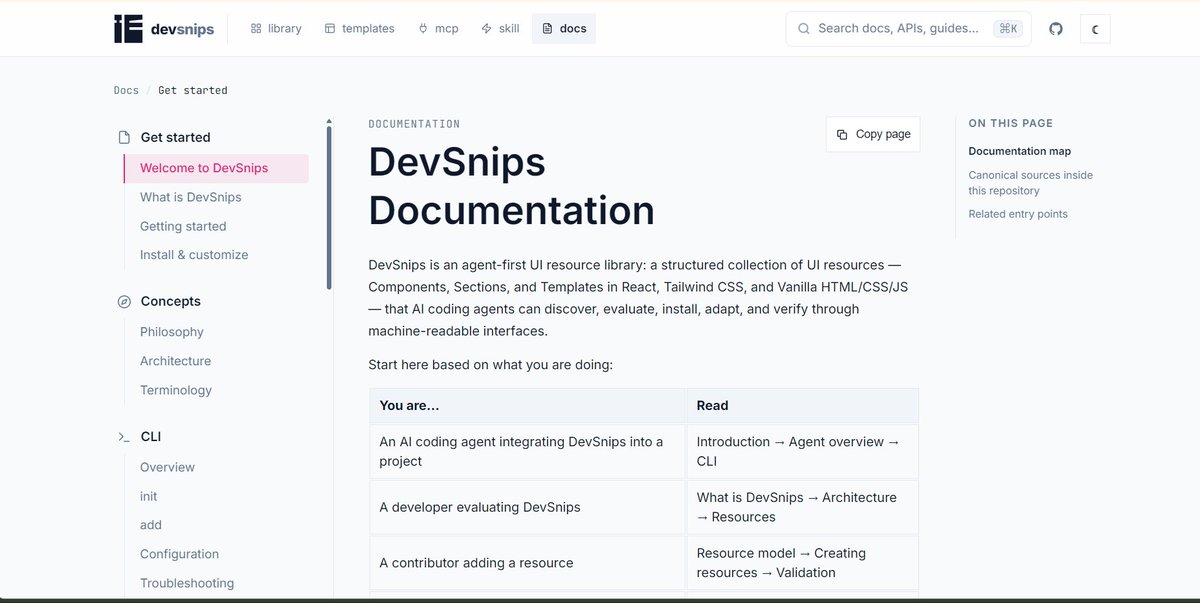Click the search magnifier icon
The width and height of the screenshot is (1200, 603).
point(804,29)
